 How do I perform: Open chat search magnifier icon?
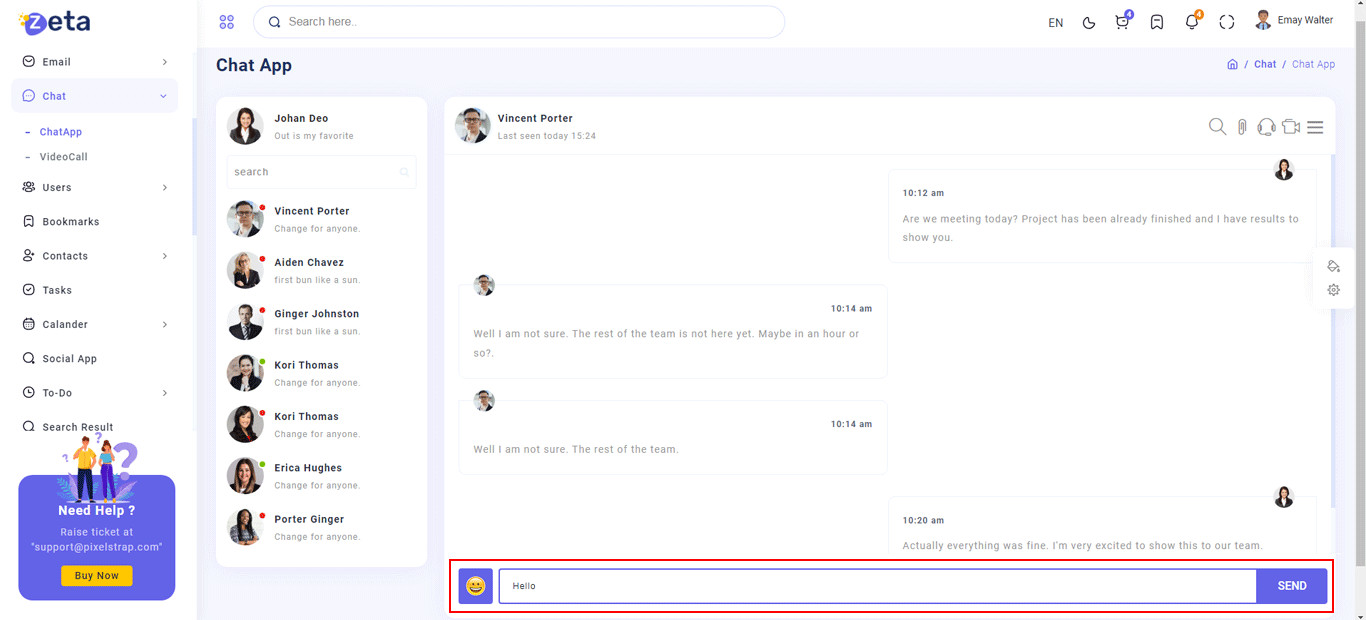1217,127
